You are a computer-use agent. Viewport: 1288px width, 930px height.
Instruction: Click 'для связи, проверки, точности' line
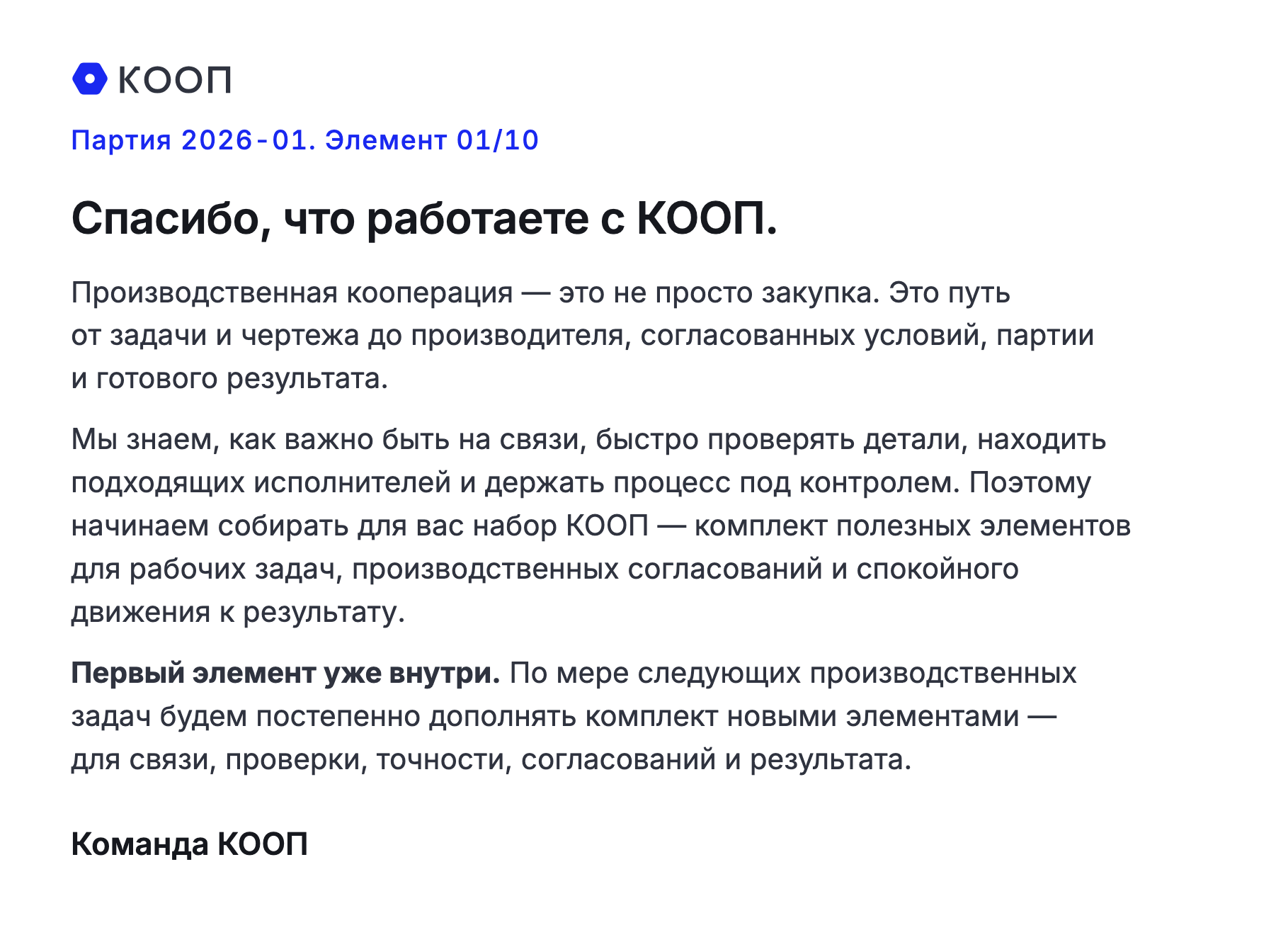coord(292,760)
